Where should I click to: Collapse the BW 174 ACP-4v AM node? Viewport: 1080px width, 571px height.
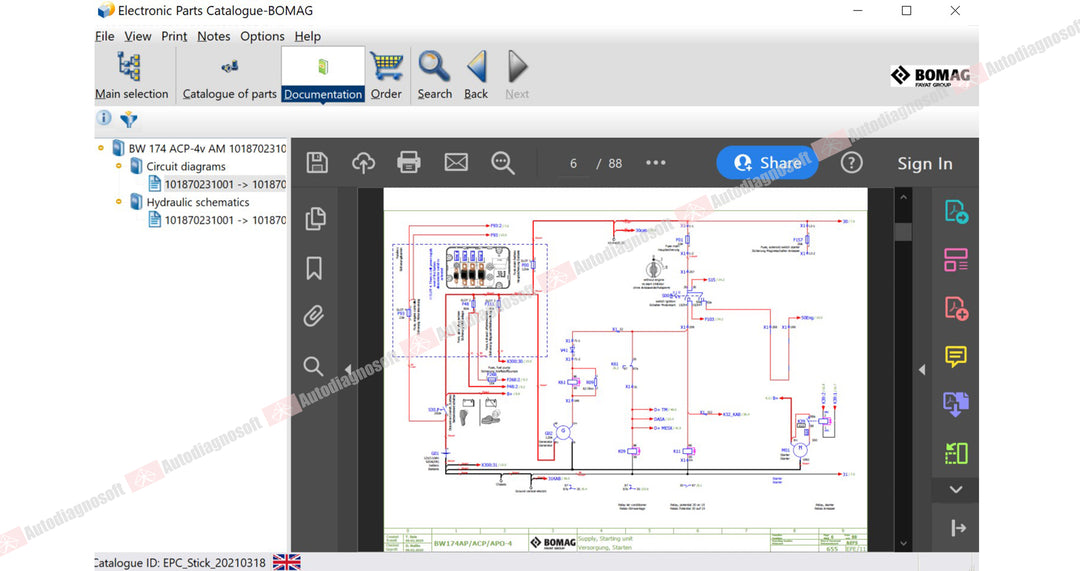pos(101,148)
